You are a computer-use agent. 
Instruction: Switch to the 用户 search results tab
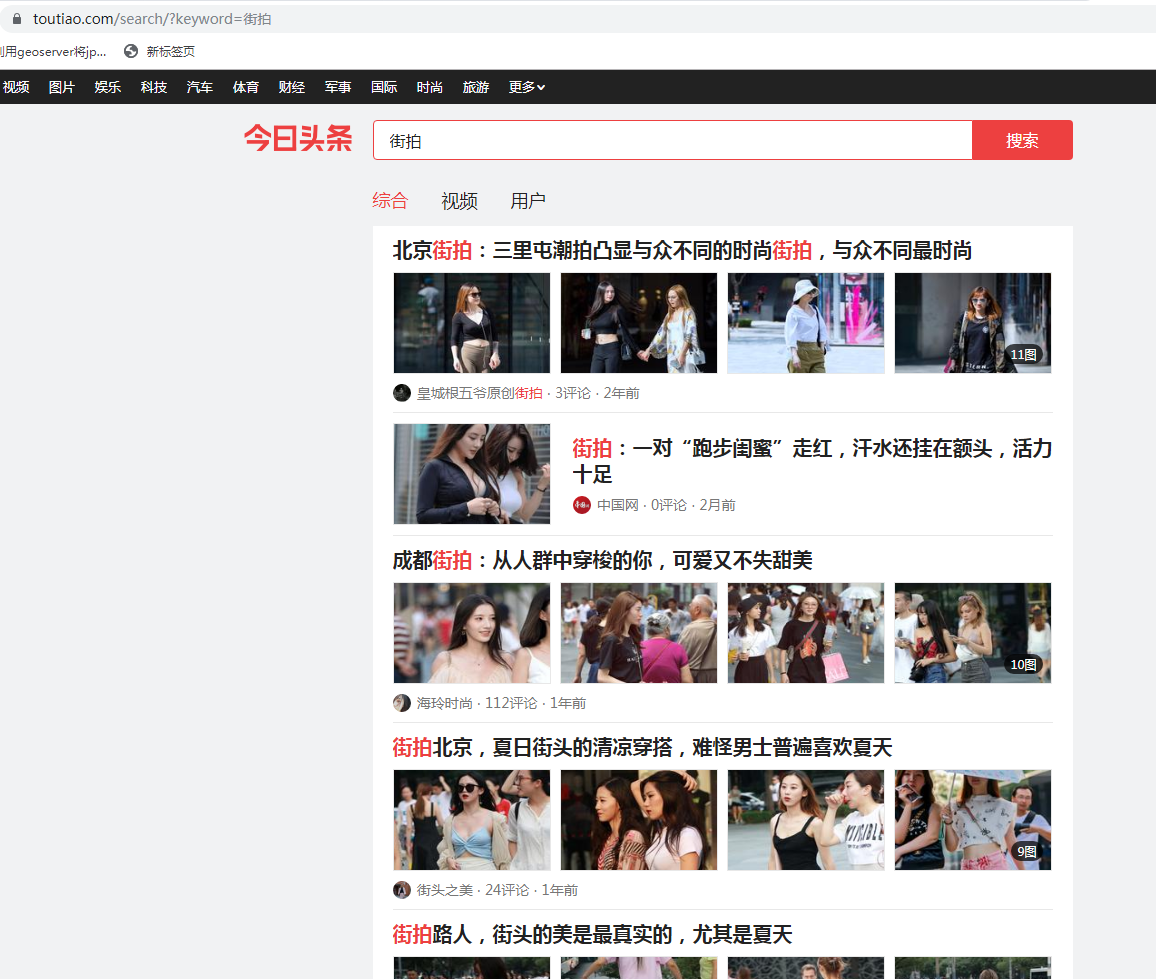click(x=528, y=201)
